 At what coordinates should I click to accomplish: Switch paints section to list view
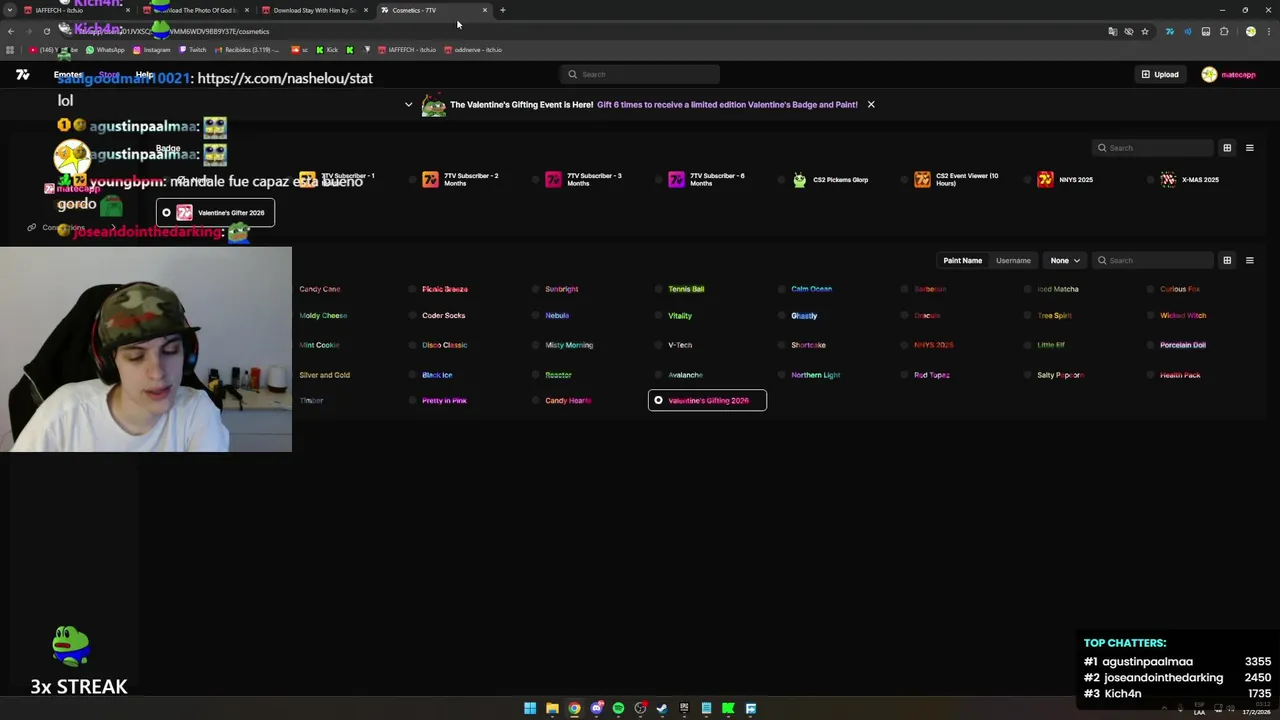click(1249, 260)
